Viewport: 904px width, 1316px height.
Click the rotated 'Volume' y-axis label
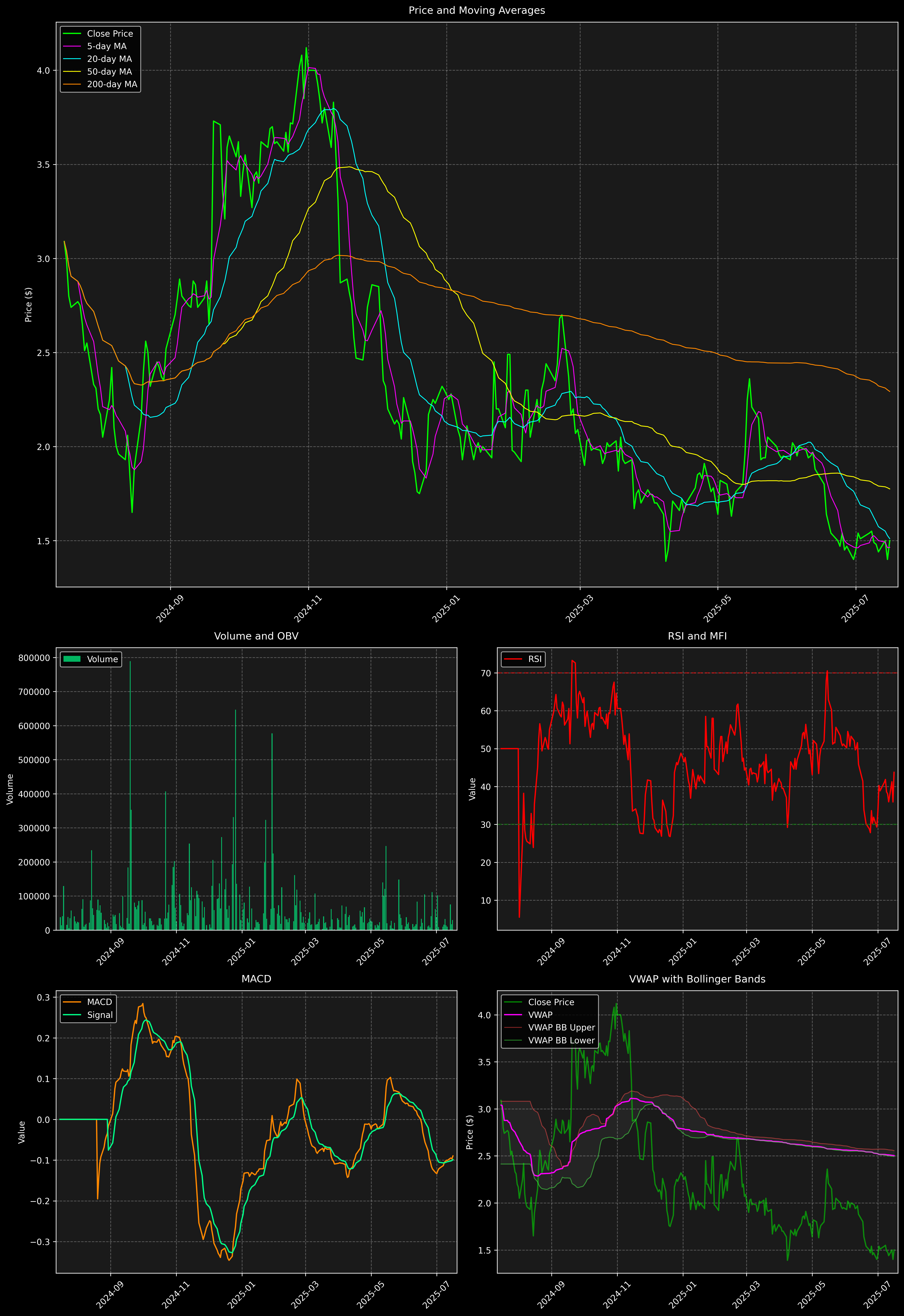click(x=10, y=789)
